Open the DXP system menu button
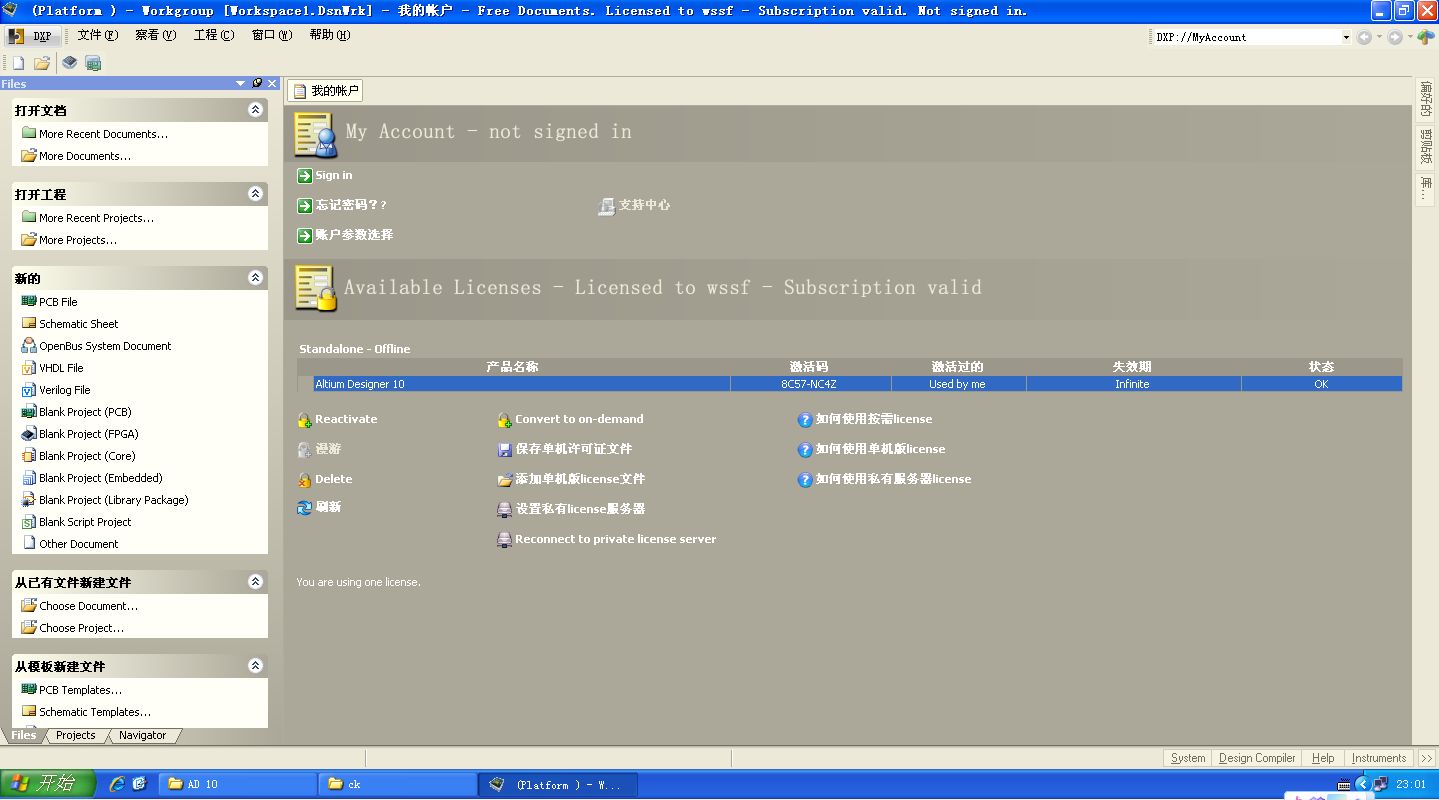 (31, 36)
